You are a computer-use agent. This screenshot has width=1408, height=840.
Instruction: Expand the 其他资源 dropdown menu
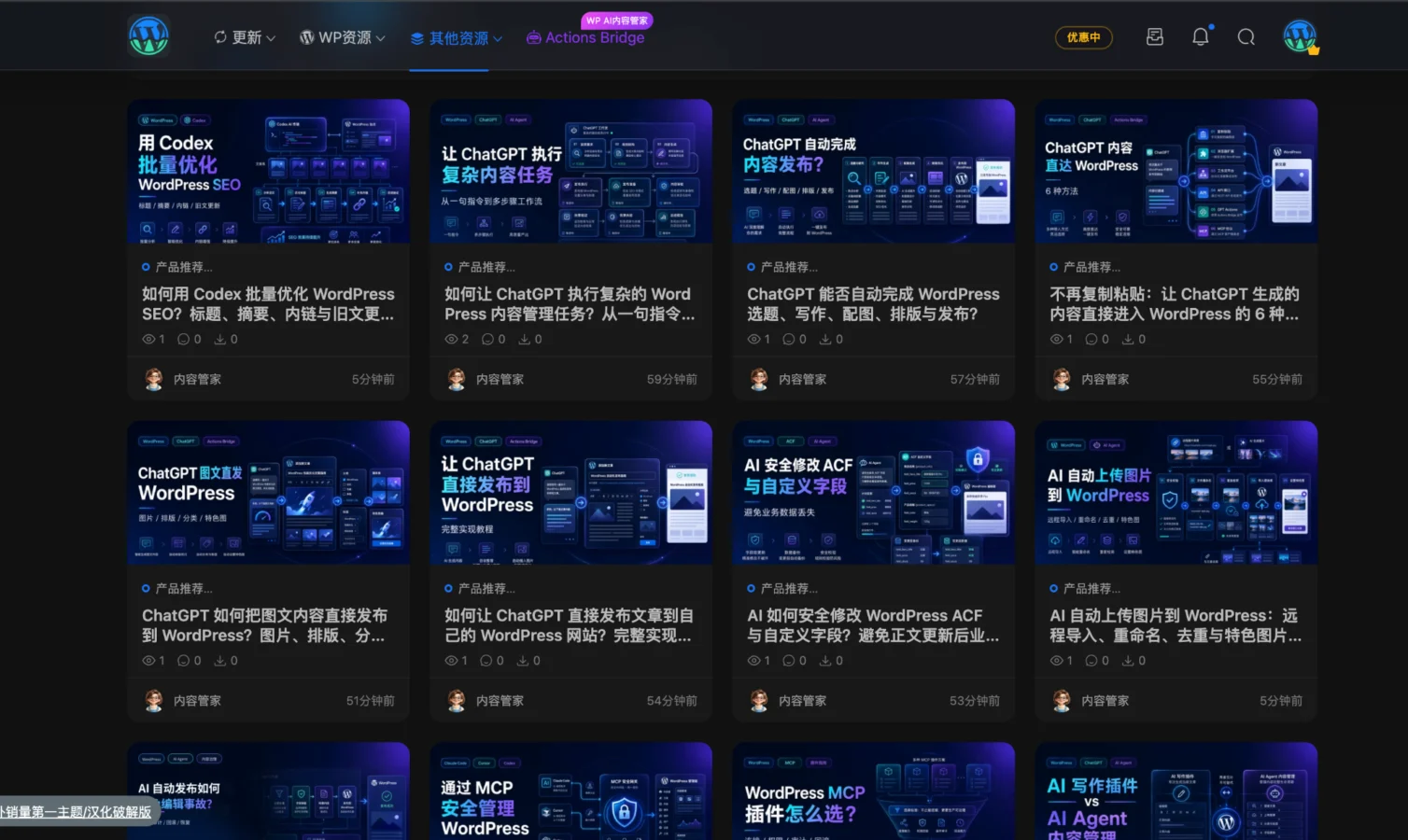coord(457,38)
